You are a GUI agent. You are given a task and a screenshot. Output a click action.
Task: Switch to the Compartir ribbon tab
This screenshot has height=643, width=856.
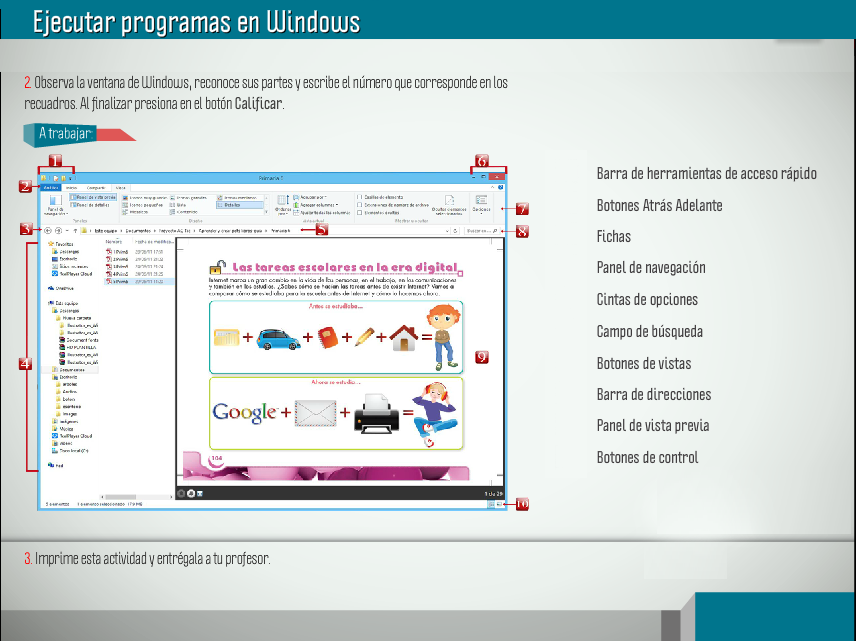96,187
